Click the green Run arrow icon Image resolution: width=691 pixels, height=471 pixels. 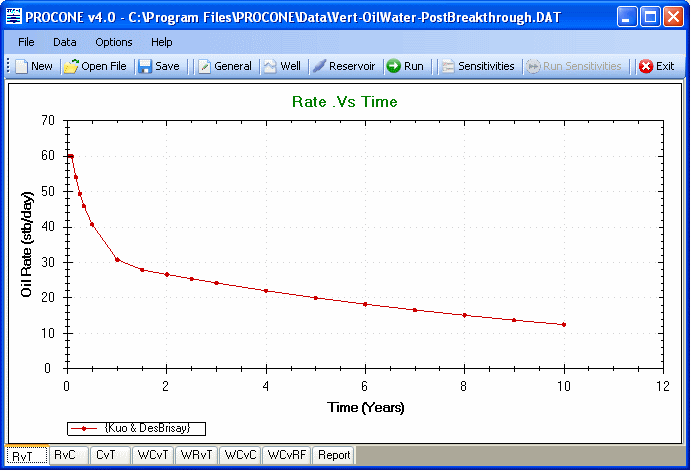[x=394, y=66]
